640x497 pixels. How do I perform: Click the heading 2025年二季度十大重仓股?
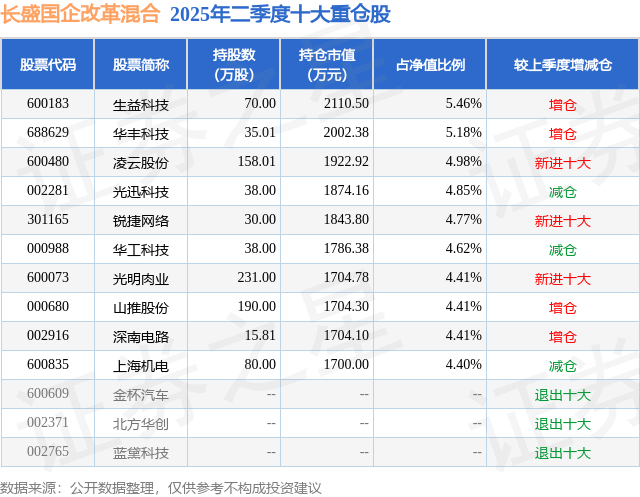[x=280, y=14]
